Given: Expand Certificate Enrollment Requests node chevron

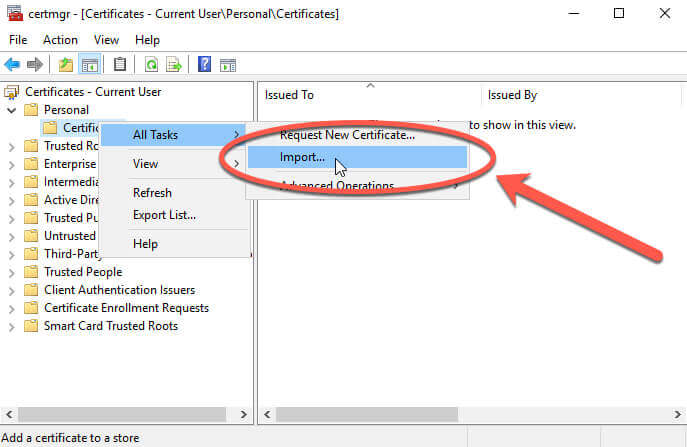Looking at the screenshot, I should [11, 309].
